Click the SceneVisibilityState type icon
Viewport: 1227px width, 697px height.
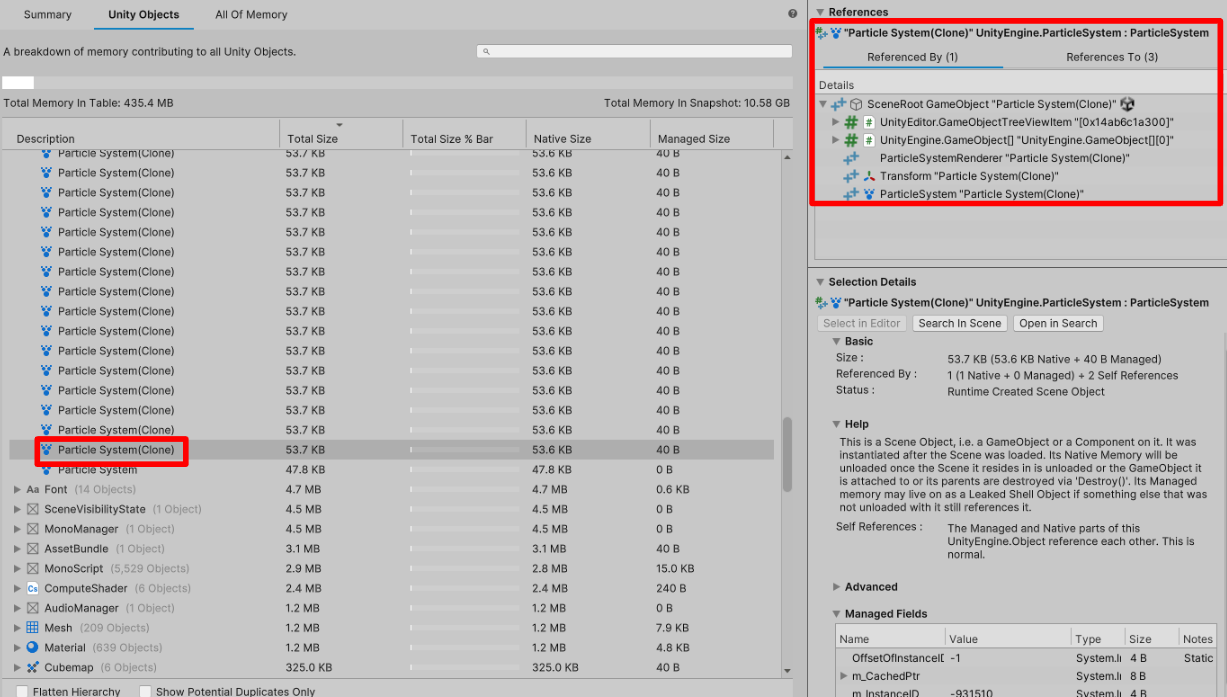pyautogui.click(x=32, y=509)
